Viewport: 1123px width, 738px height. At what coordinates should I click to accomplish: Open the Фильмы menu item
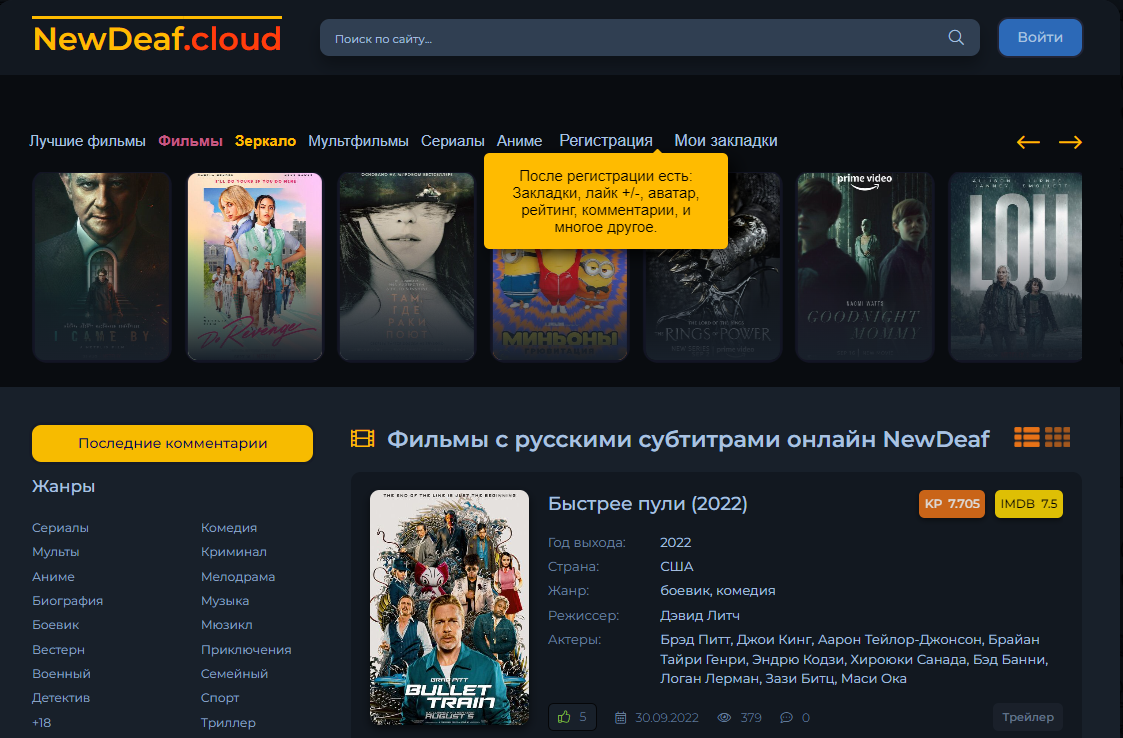click(191, 141)
